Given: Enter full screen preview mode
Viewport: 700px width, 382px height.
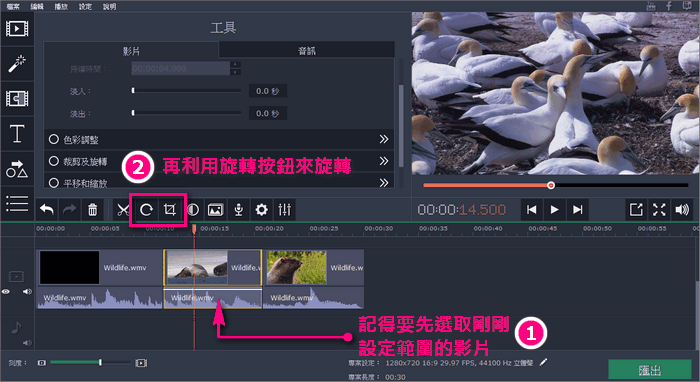Looking at the screenshot, I should pos(659,210).
